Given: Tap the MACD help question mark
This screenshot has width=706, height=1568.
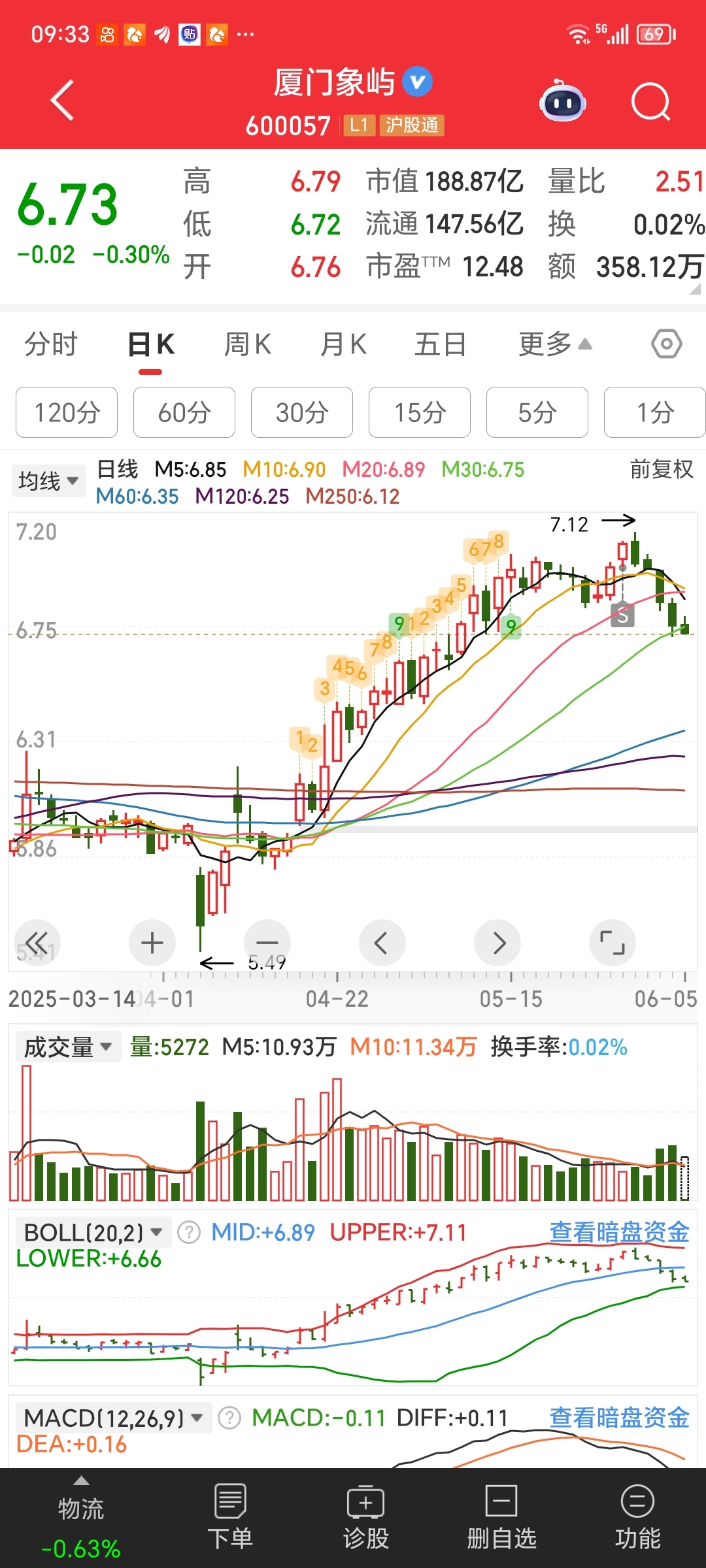Looking at the screenshot, I should 229,1418.
